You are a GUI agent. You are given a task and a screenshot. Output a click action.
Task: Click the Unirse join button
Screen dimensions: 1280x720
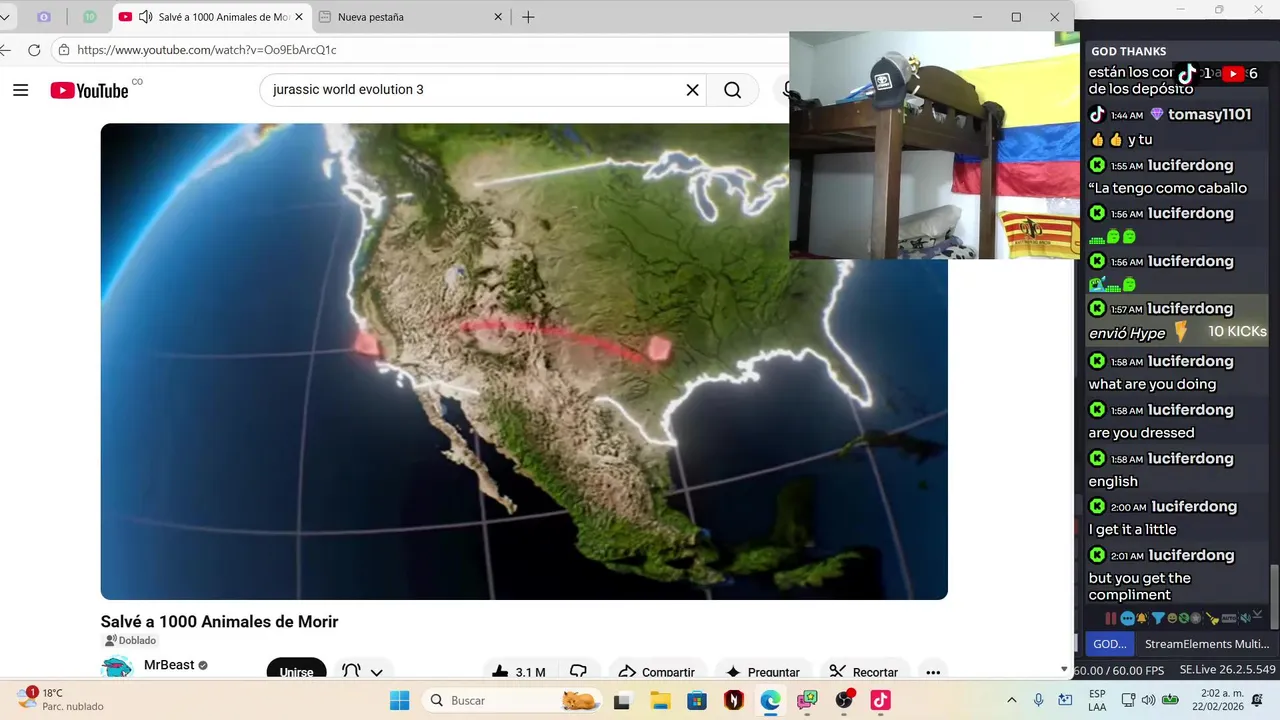coord(296,670)
